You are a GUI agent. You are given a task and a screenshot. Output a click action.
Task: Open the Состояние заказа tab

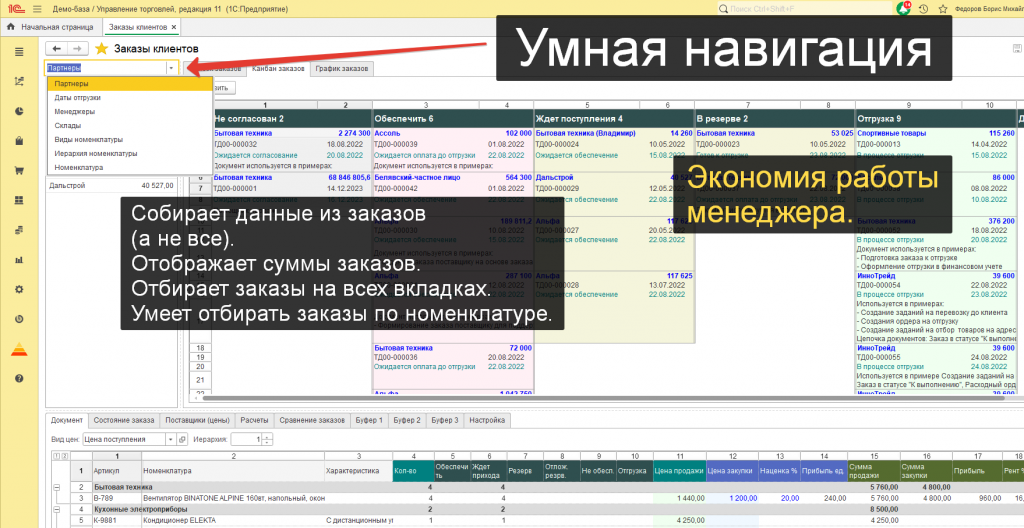click(124, 420)
